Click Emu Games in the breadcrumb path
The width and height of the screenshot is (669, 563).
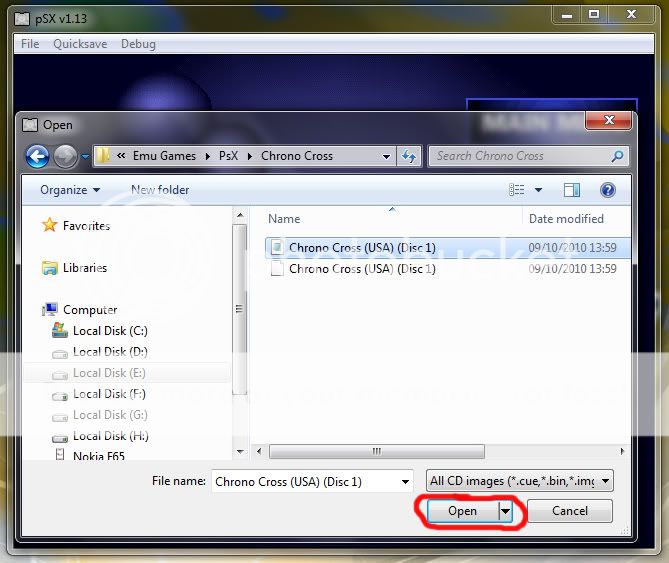[x=164, y=156]
